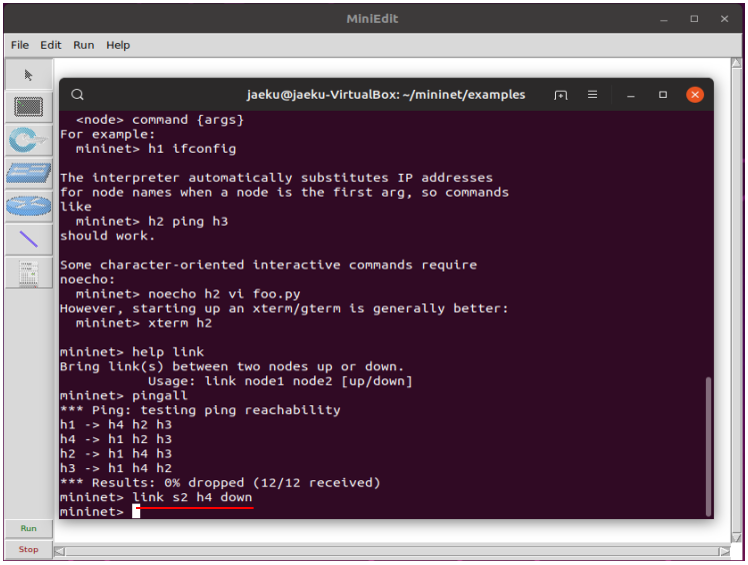Minimize the MiniEdit window
748x565 pixels.
coord(664,19)
